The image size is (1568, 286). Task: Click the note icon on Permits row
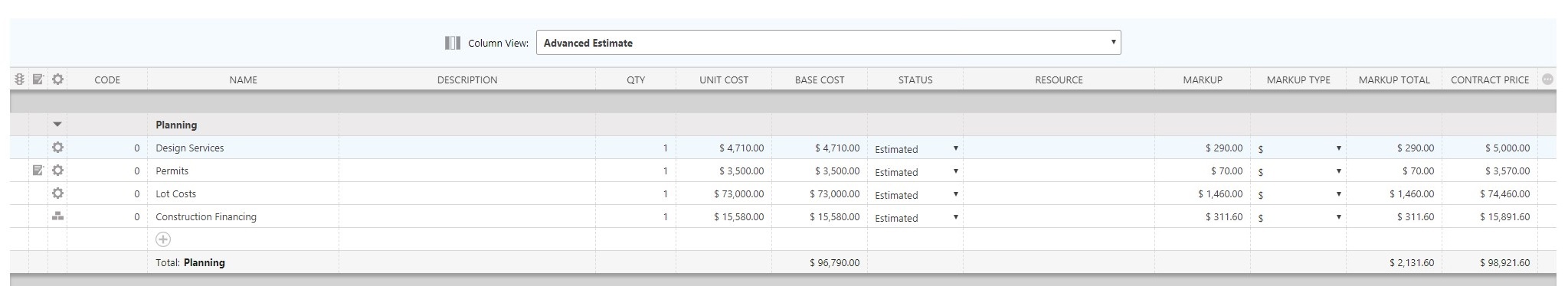click(x=38, y=171)
